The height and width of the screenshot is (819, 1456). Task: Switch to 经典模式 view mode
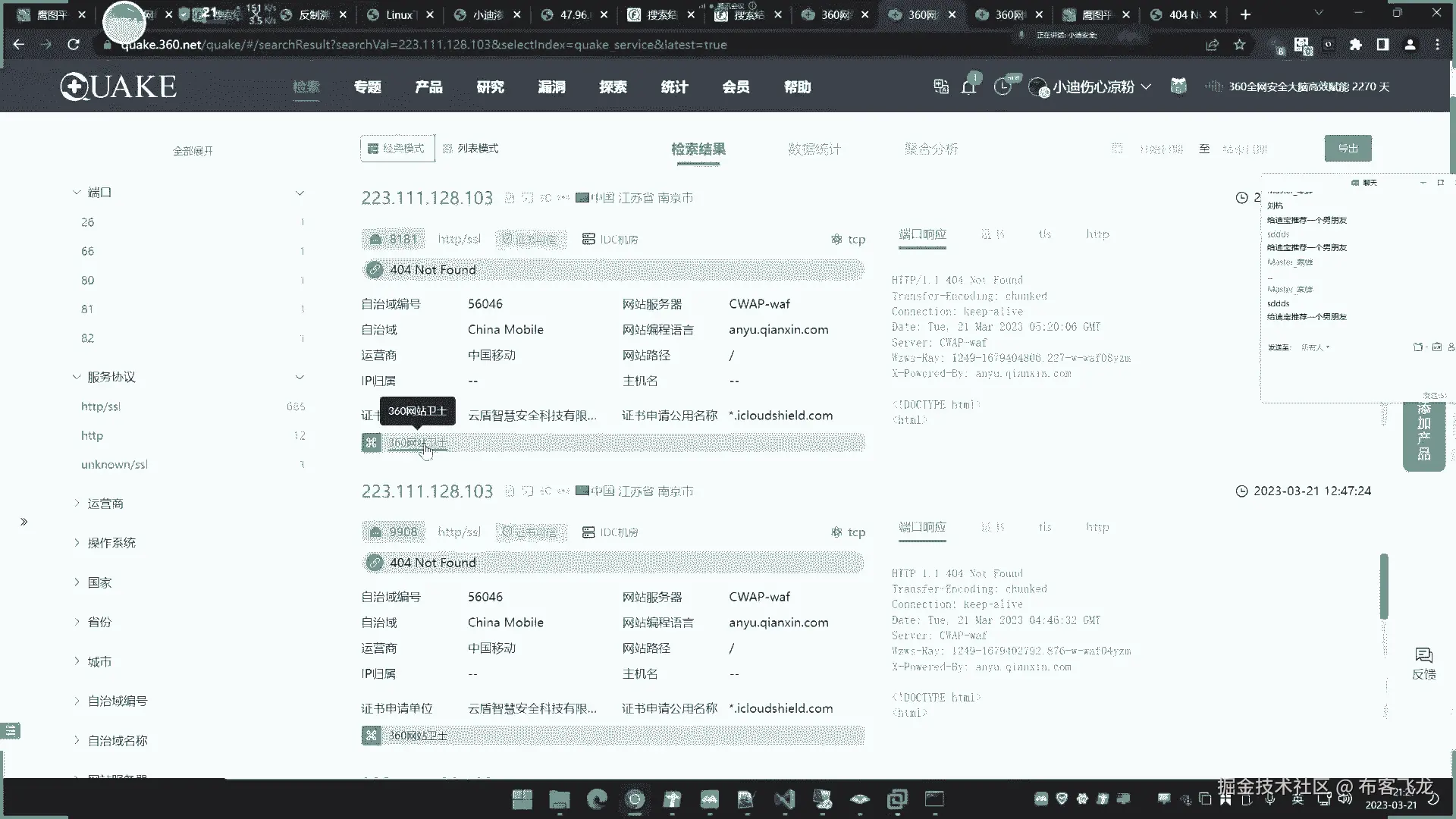click(x=397, y=149)
